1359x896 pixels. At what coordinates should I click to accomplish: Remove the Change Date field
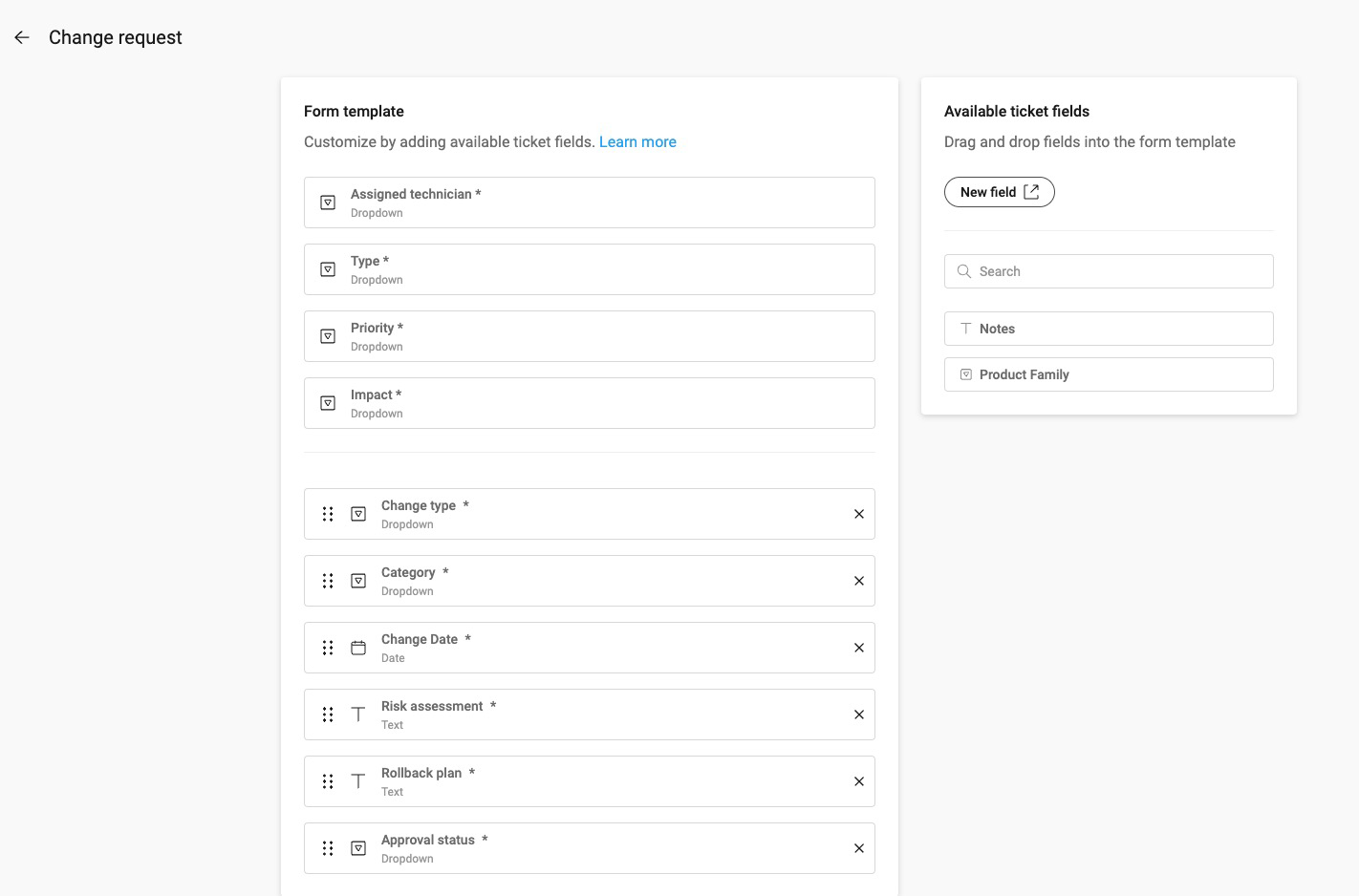[859, 648]
